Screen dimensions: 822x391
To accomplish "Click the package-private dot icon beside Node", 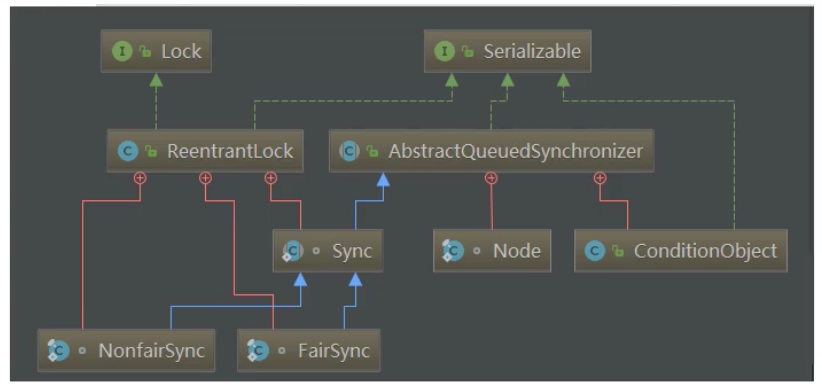I will (x=477, y=251).
